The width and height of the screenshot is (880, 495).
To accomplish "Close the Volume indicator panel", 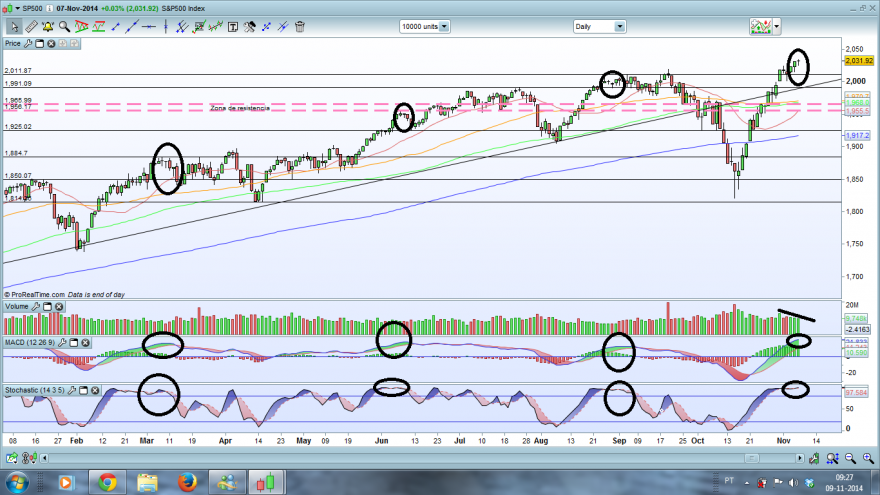I will pos(59,306).
